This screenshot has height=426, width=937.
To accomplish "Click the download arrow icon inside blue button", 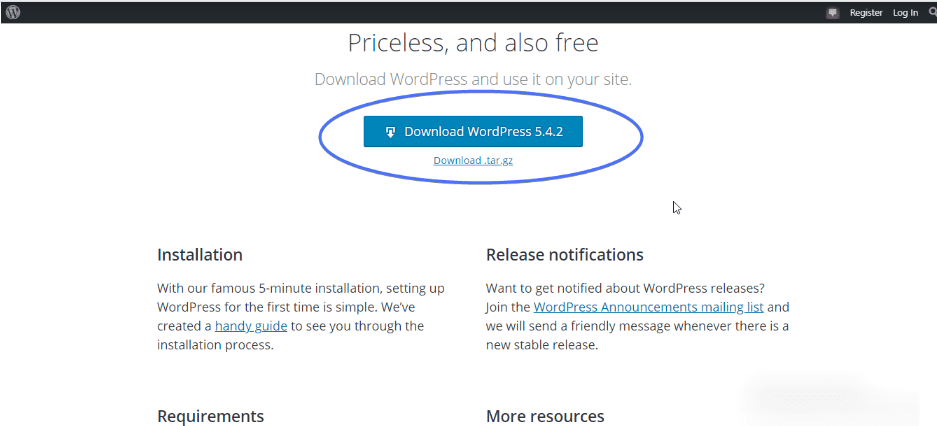I will click(390, 132).
